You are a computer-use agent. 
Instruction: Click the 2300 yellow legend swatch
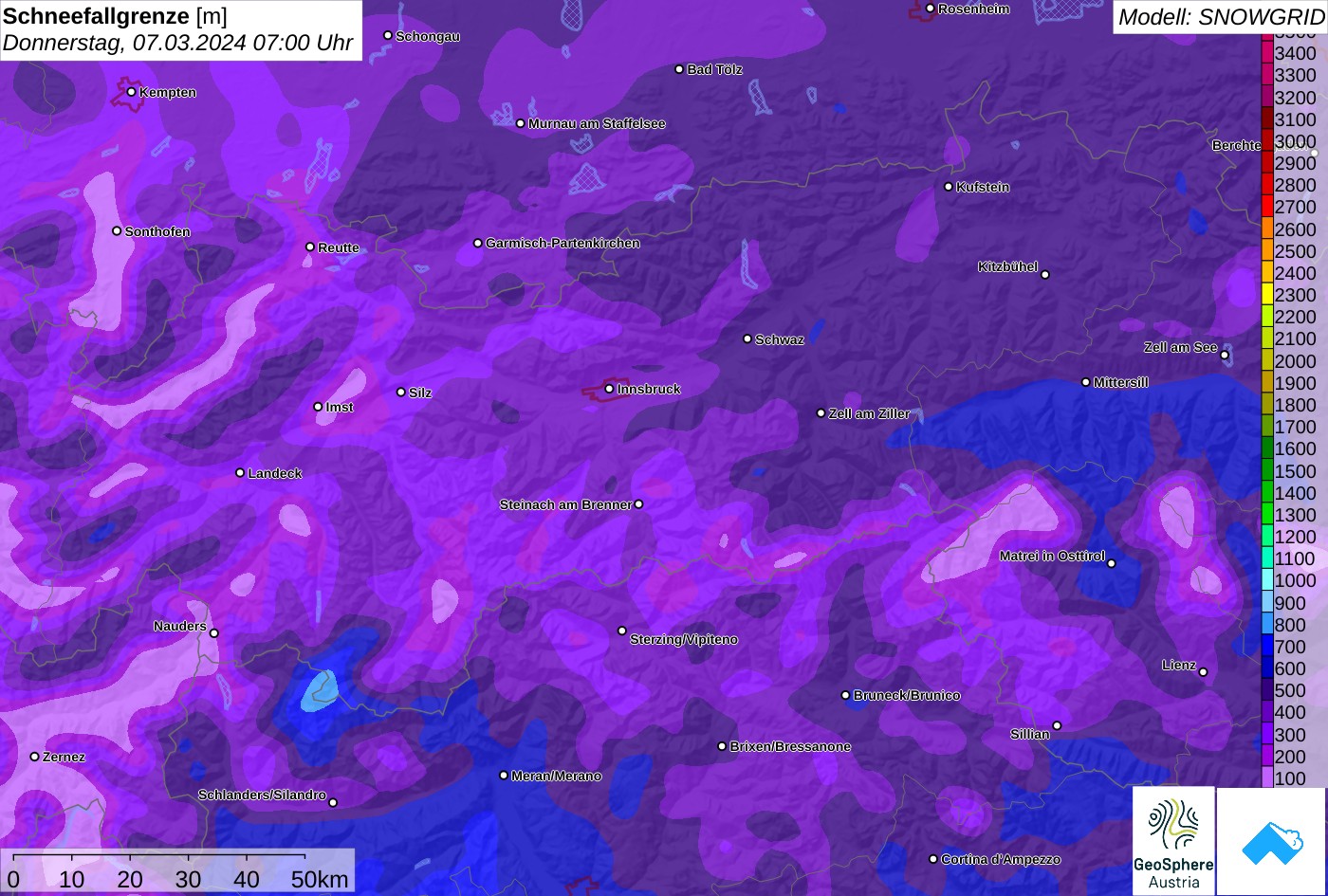[1266, 295]
